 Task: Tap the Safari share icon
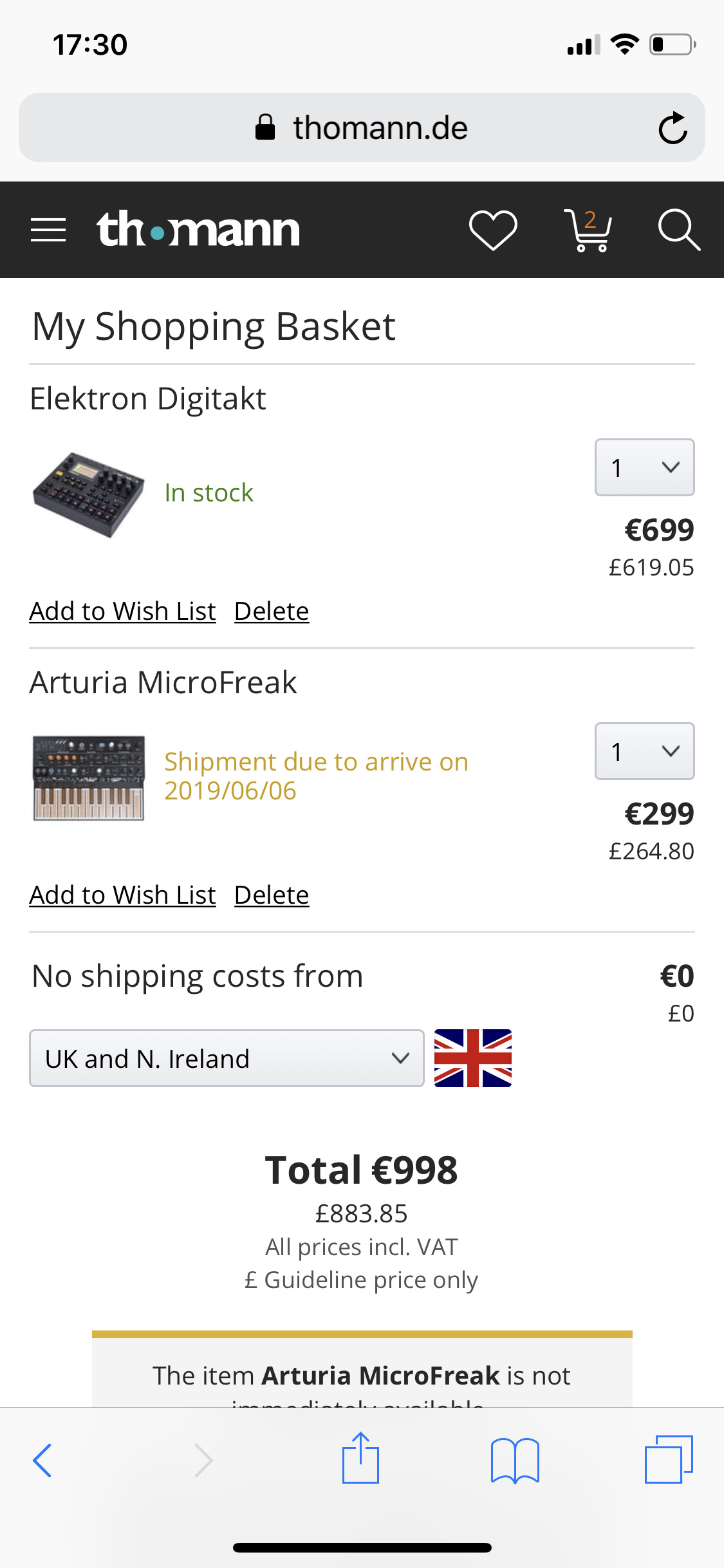tap(360, 1459)
